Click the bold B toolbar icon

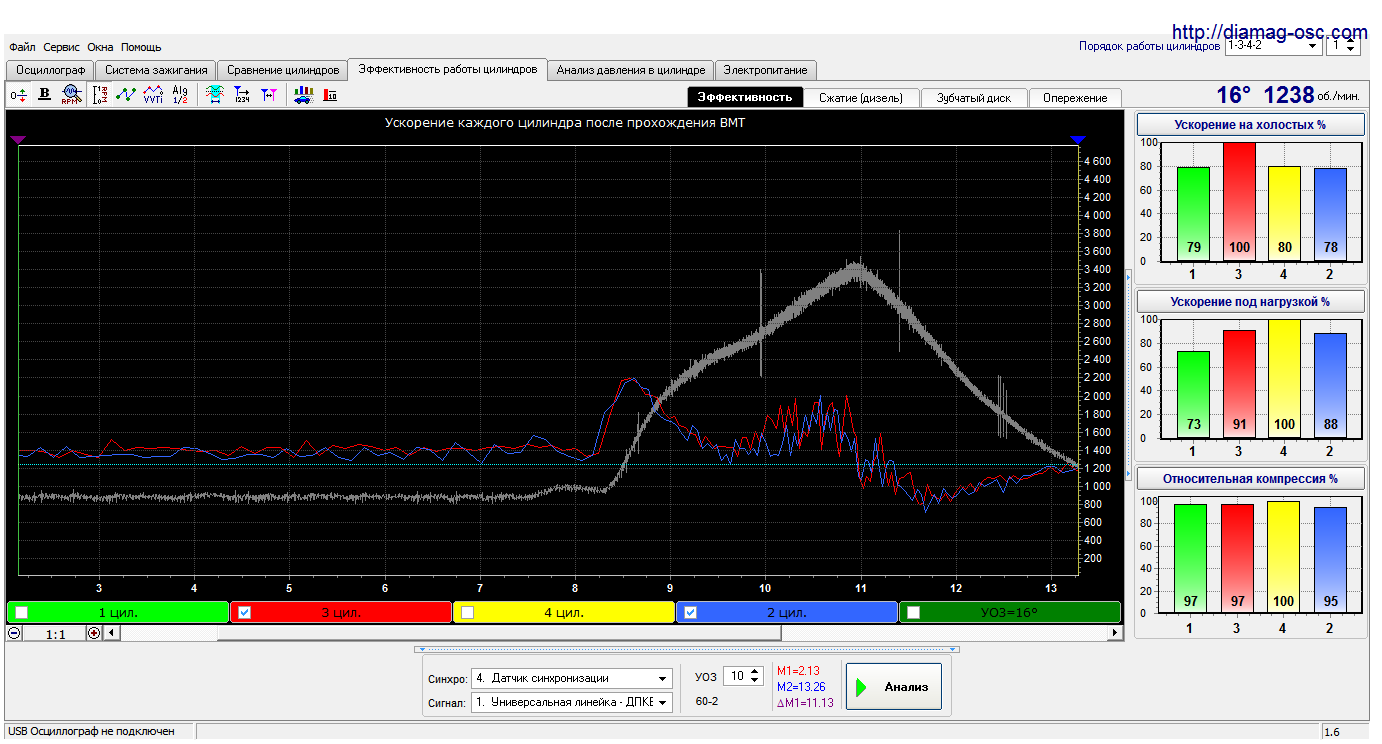[x=44, y=95]
